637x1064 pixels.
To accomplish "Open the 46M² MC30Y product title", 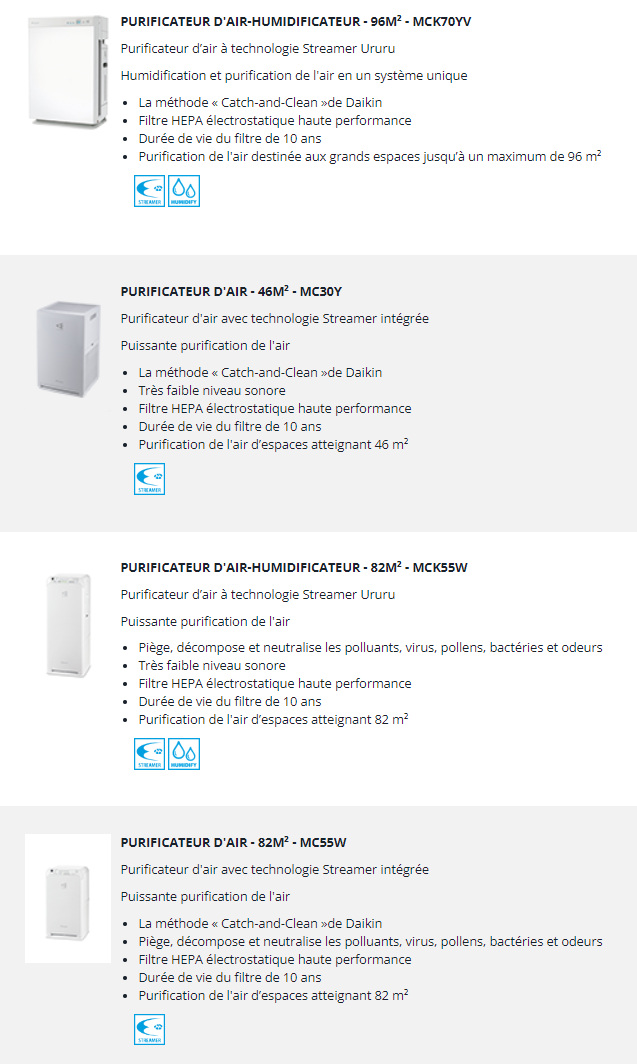I will tap(231, 291).
